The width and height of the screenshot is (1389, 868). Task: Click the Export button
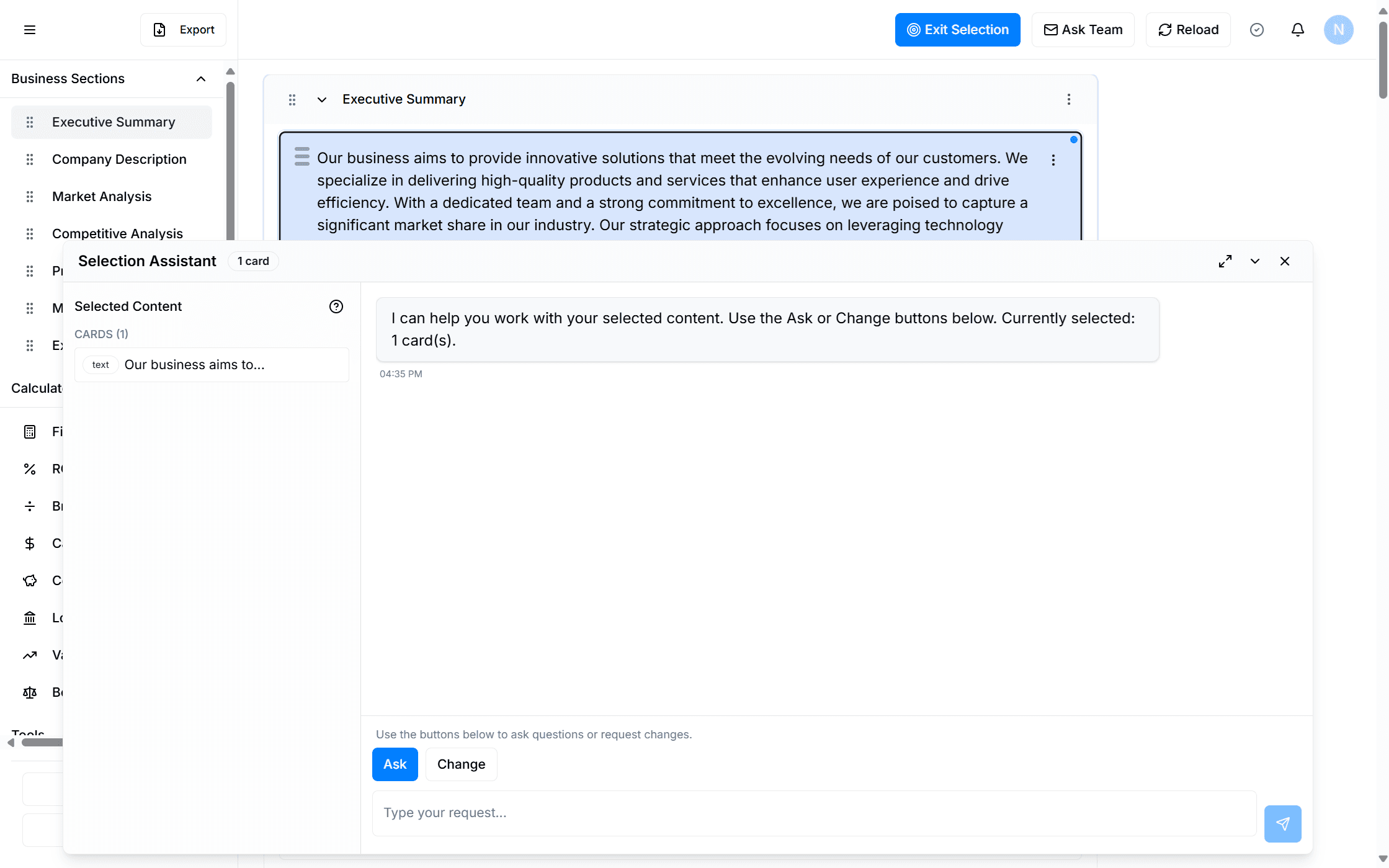coord(184,30)
